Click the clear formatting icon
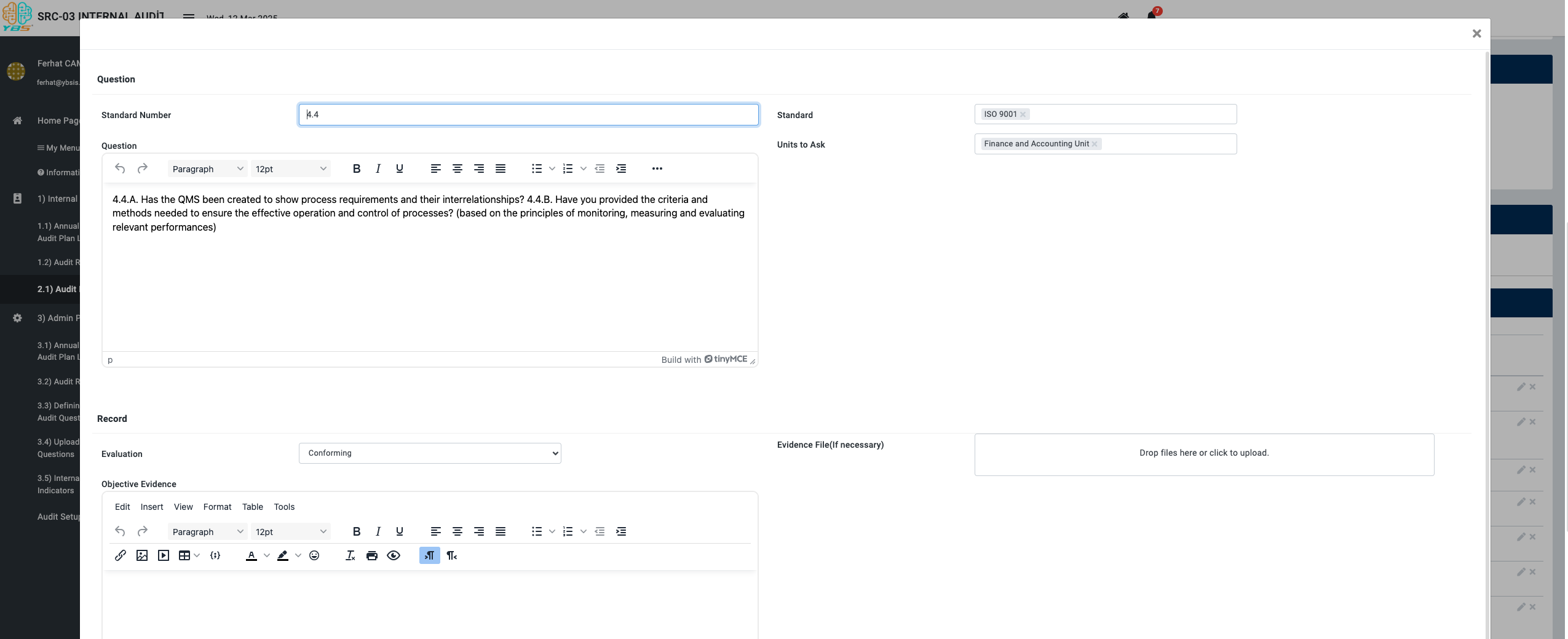Image resolution: width=1568 pixels, height=639 pixels. 350,555
